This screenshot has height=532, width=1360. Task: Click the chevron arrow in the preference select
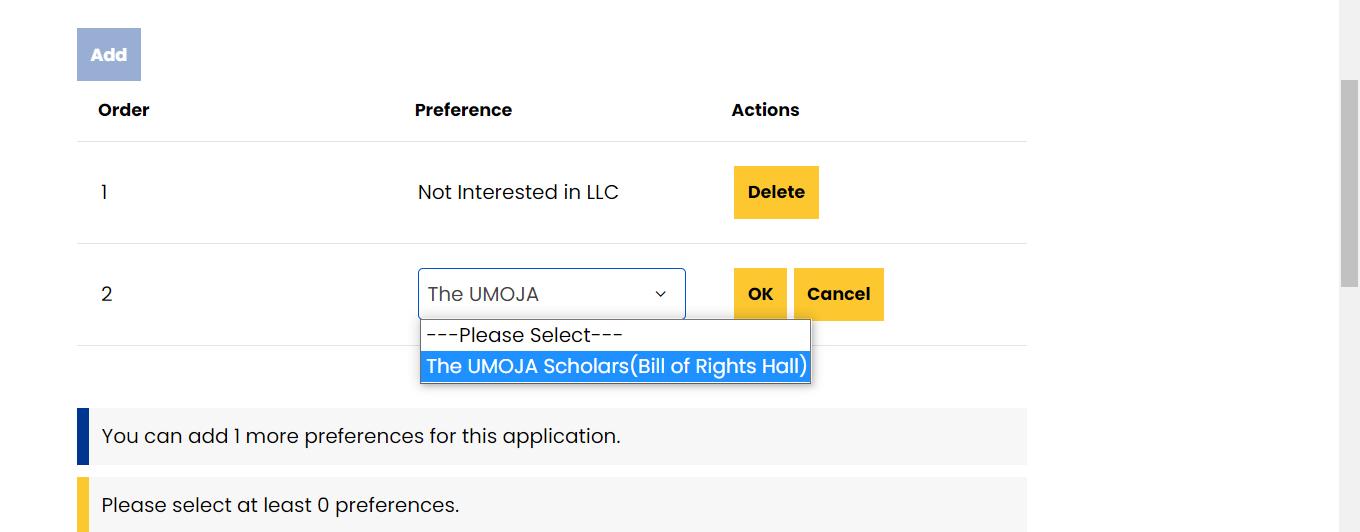coord(660,294)
